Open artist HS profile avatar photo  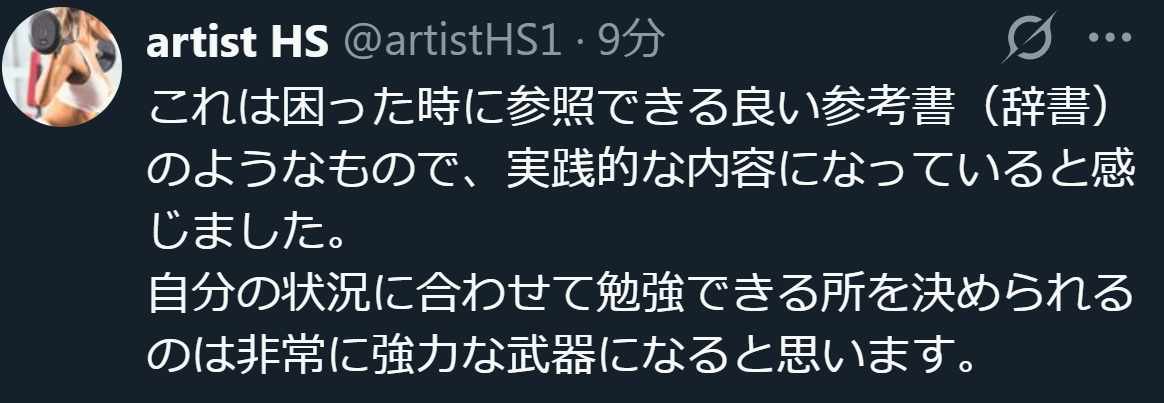coord(62,67)
